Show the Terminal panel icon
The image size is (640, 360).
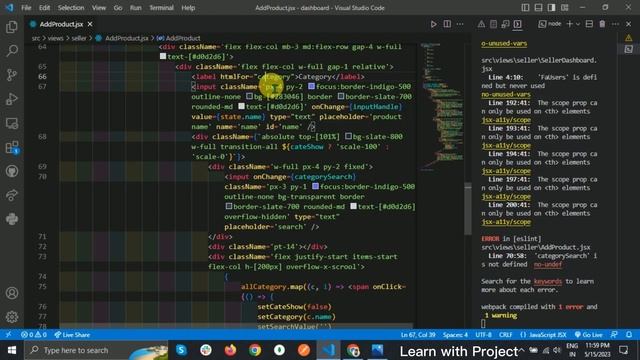(518, 24)
